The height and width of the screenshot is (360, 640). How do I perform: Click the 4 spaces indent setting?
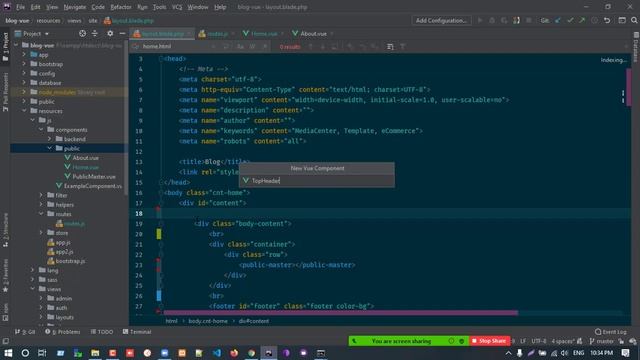[x=563, y=341]
